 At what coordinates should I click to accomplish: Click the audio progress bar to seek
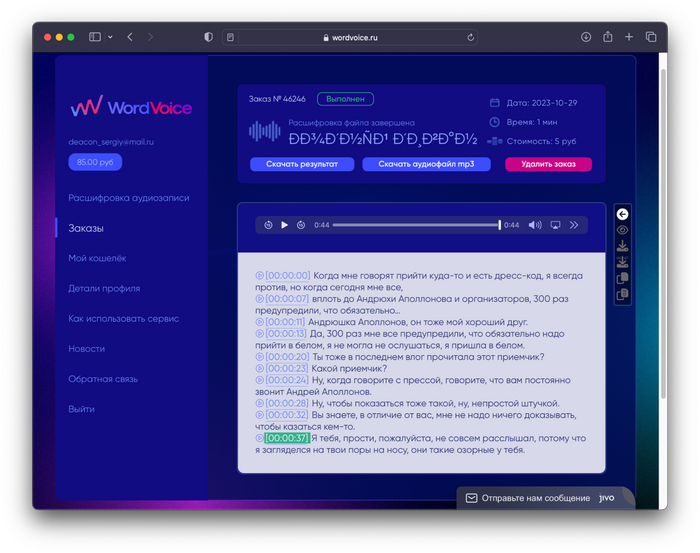(416, 225)
